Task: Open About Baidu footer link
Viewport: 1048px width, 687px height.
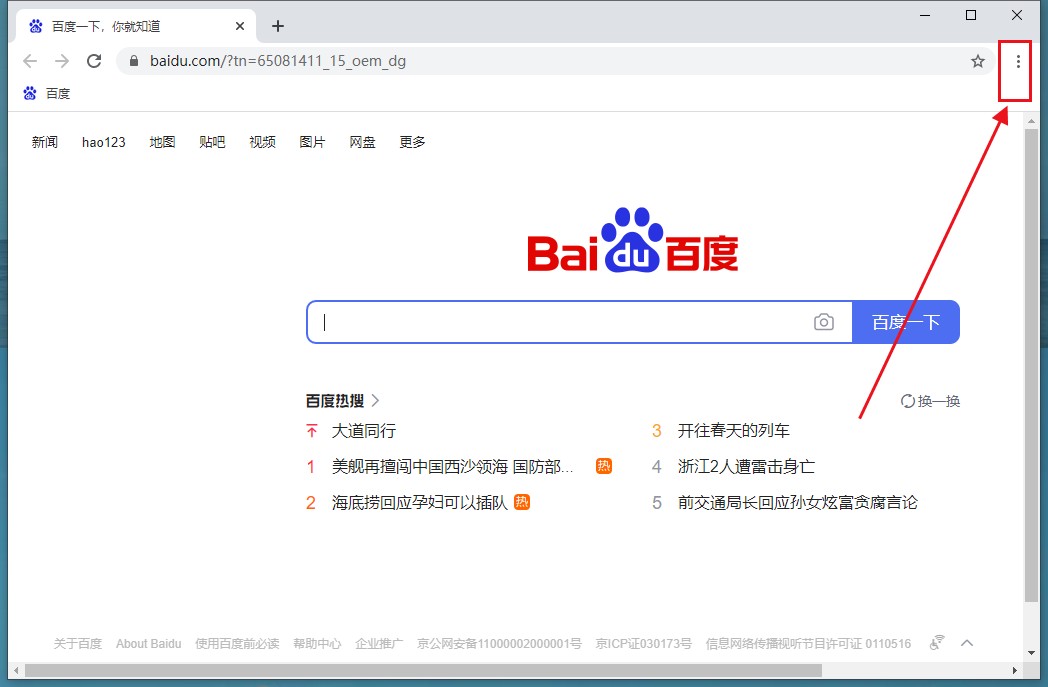Action: (148, 644)
